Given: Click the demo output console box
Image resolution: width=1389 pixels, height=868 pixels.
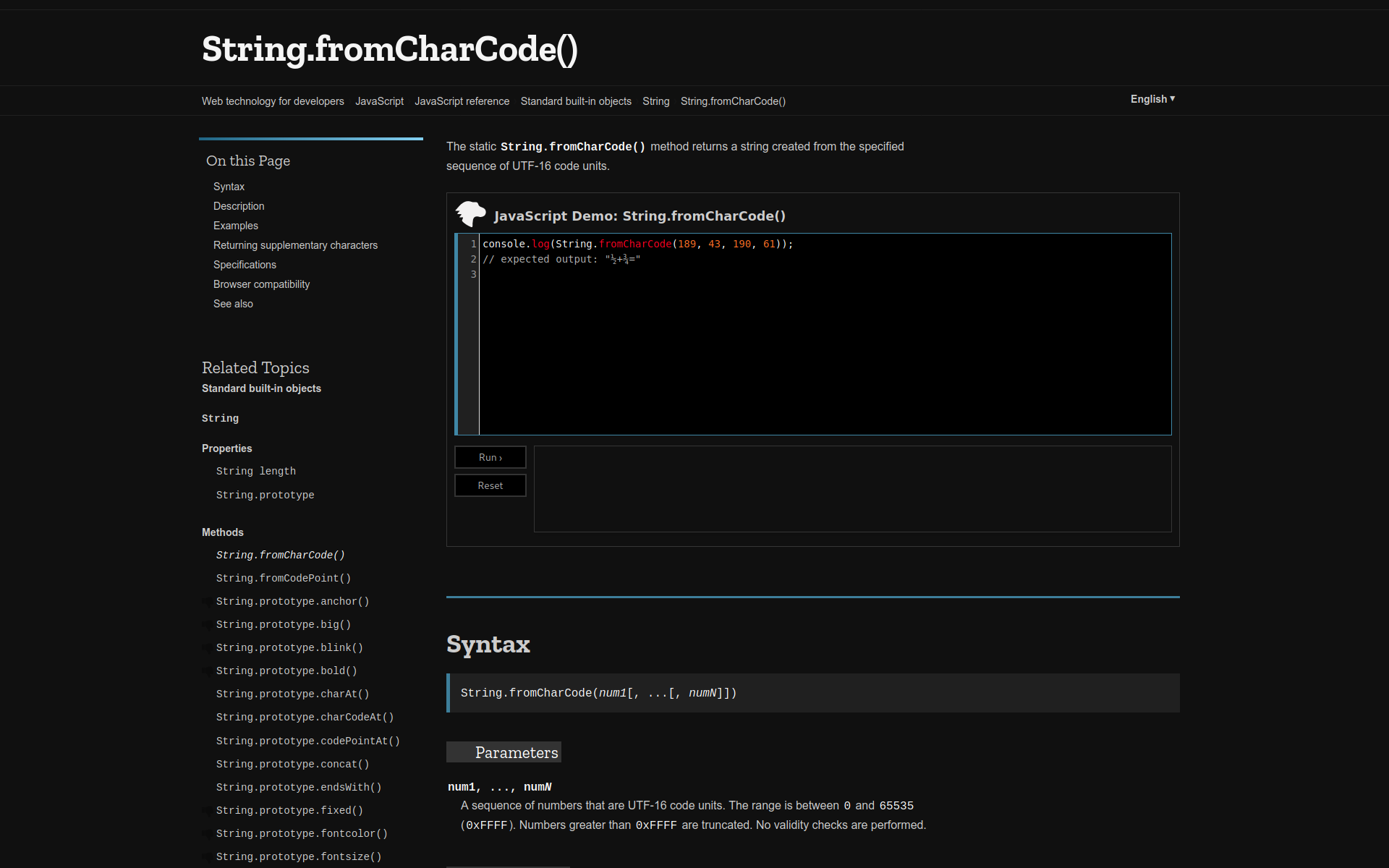Looking at the screenshot, I should 852,489.
